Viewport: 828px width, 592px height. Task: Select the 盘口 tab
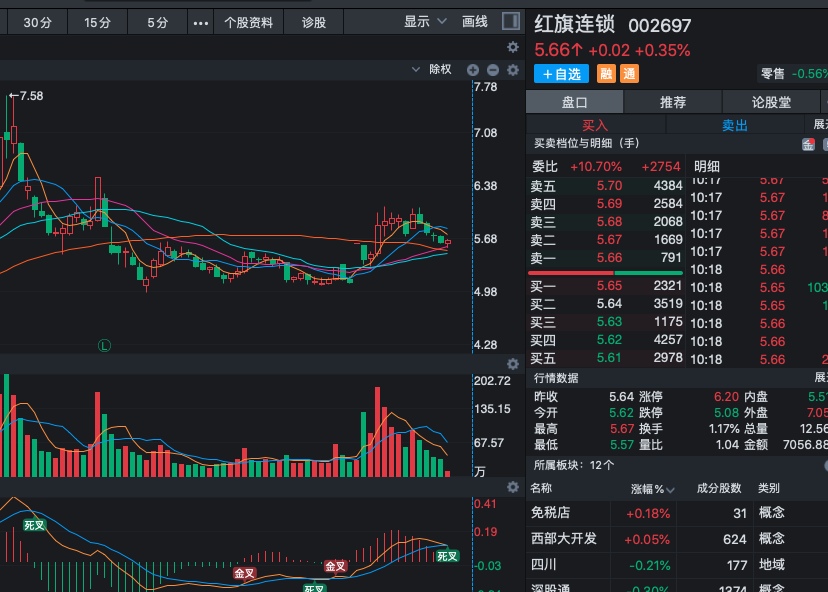pyautogui.click(x=575, y=102)
